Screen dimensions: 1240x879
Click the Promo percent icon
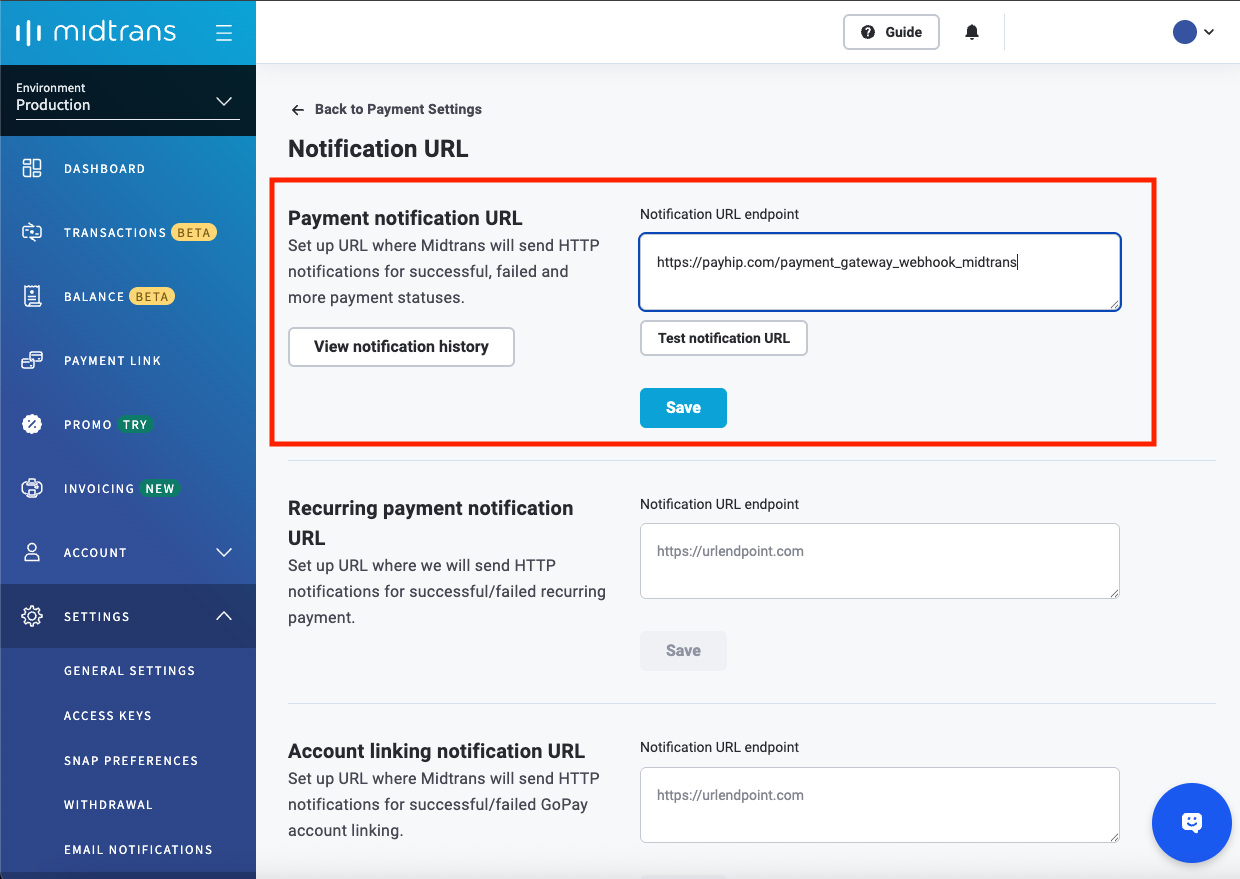click(x=32, y=424)
